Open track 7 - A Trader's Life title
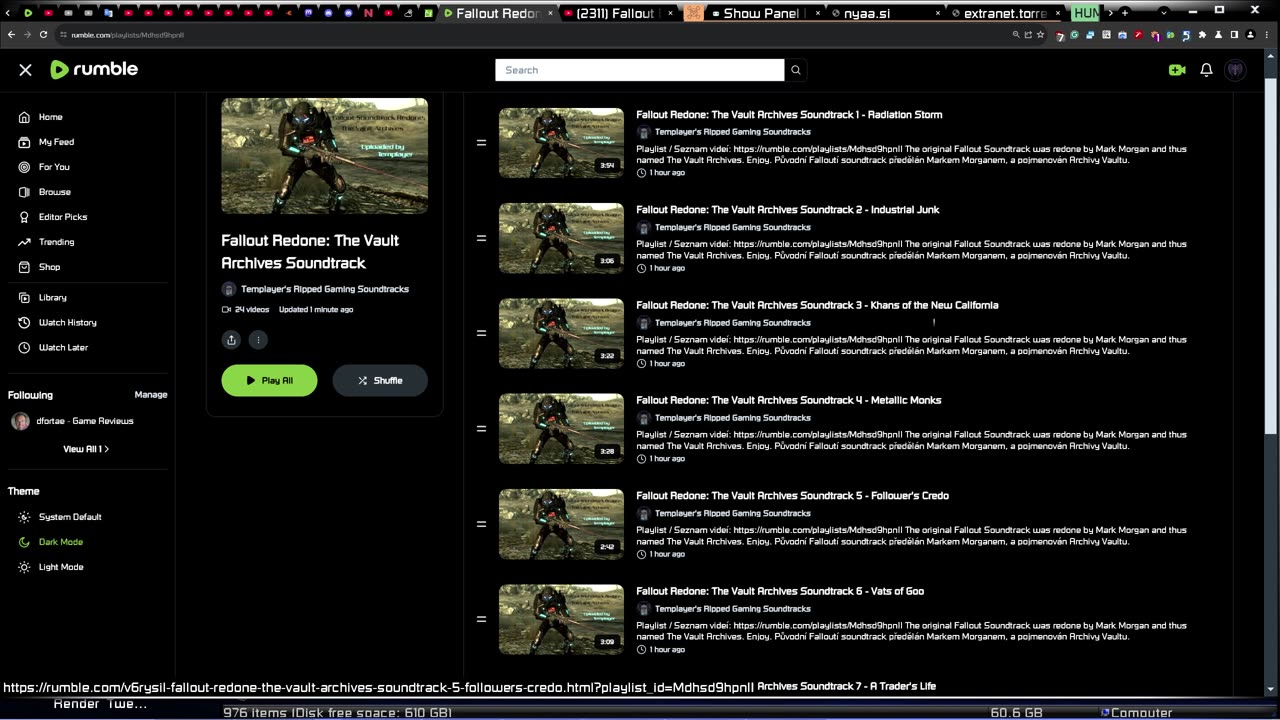 point(846,686)
